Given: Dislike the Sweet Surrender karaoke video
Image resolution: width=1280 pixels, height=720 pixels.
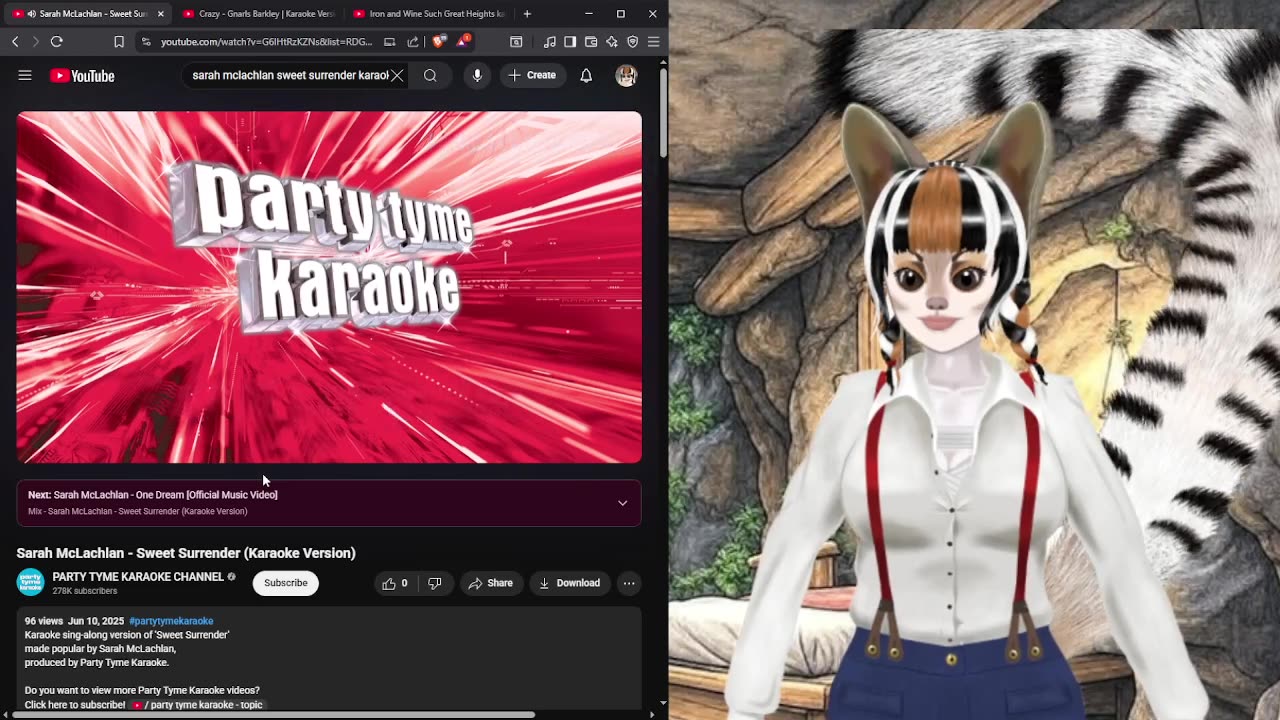Looking at the screenshot, I should click(x=435, y=583).
